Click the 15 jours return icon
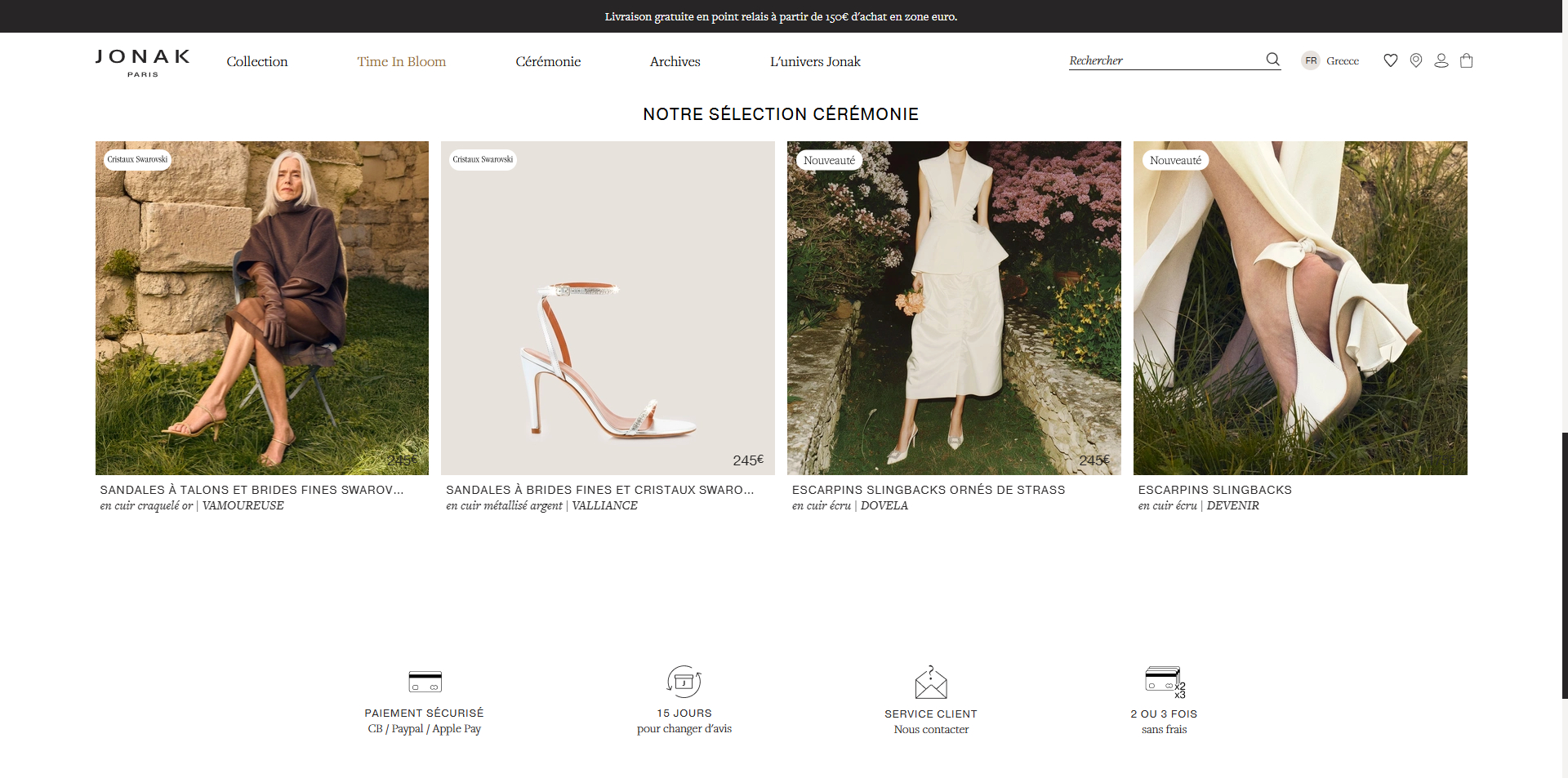1568x778 pixels. pos(684,682)
